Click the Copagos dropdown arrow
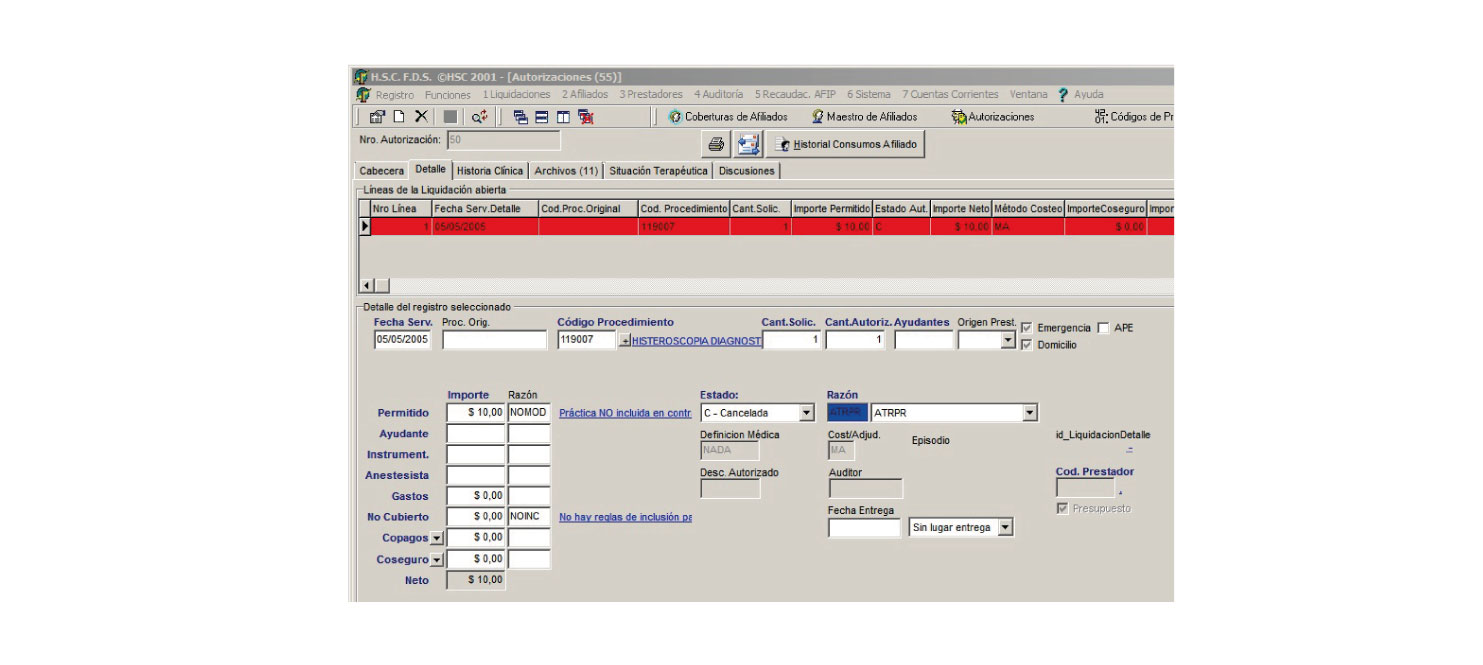The image size is (1483, 665). 437,538
